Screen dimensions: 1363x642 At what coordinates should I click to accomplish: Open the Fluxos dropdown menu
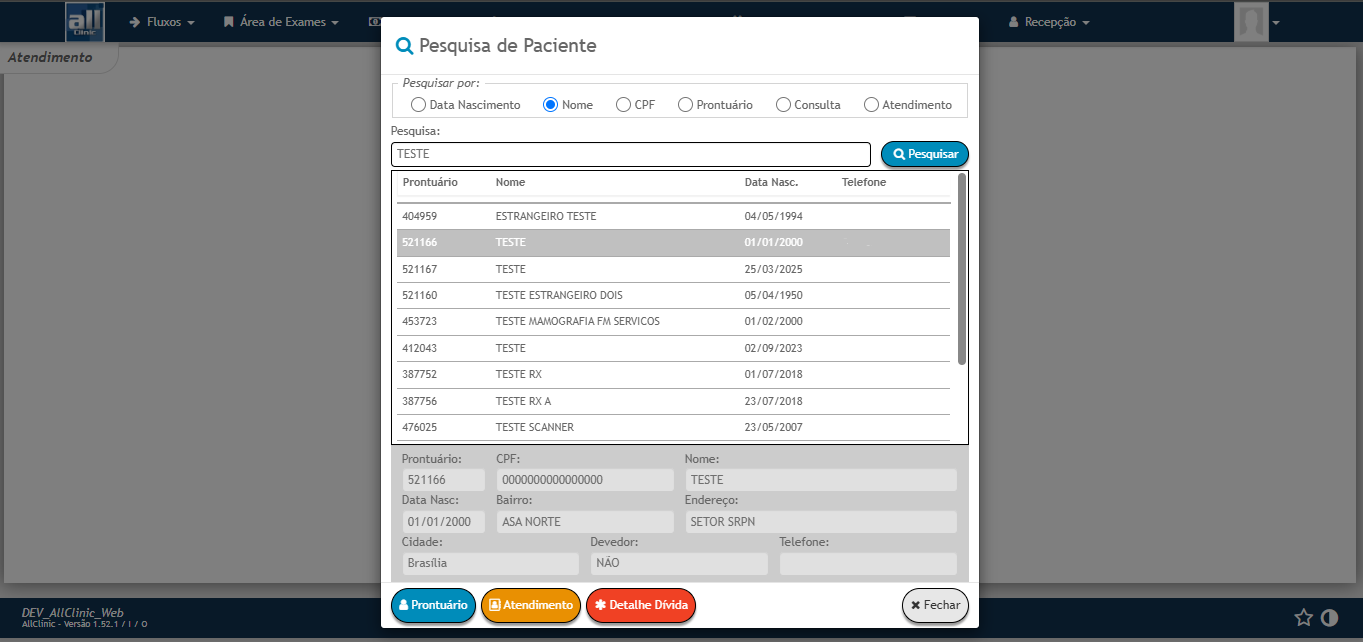click(161, 21)
